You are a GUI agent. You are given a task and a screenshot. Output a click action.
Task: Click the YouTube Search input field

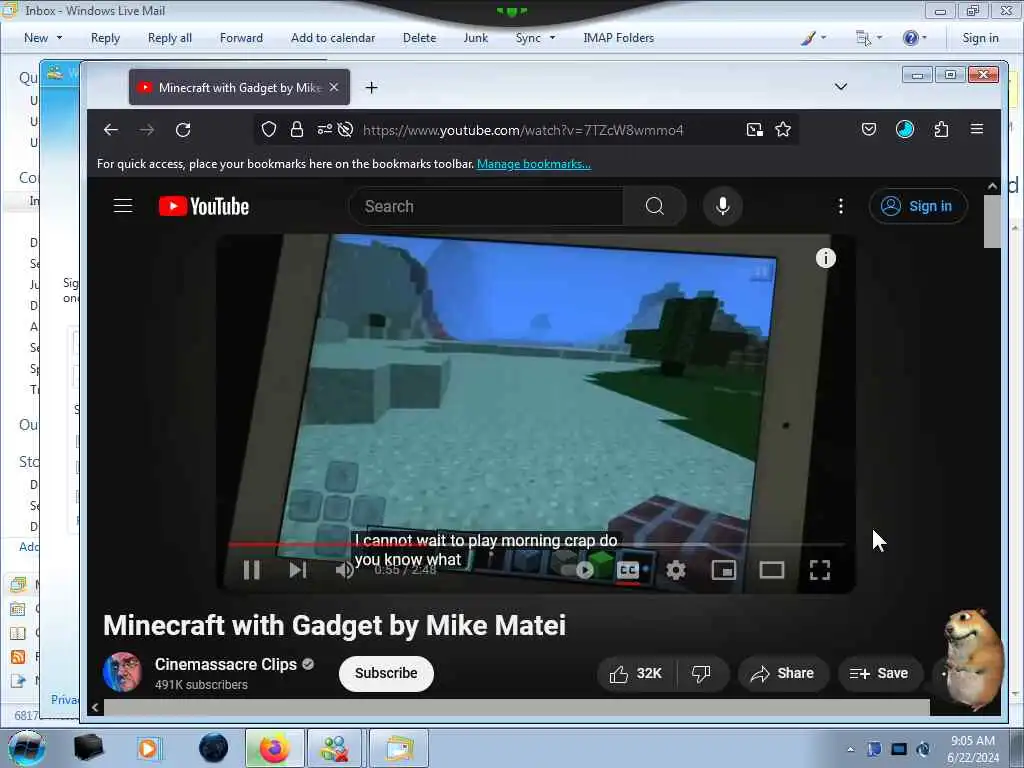click(x=487, y=206)
